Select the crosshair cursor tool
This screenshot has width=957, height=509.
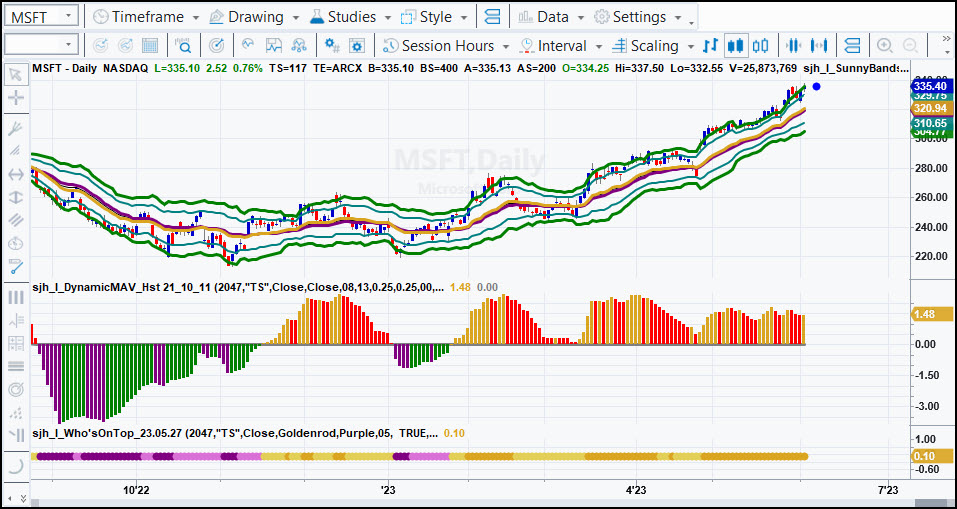click(x=15, y=97)
